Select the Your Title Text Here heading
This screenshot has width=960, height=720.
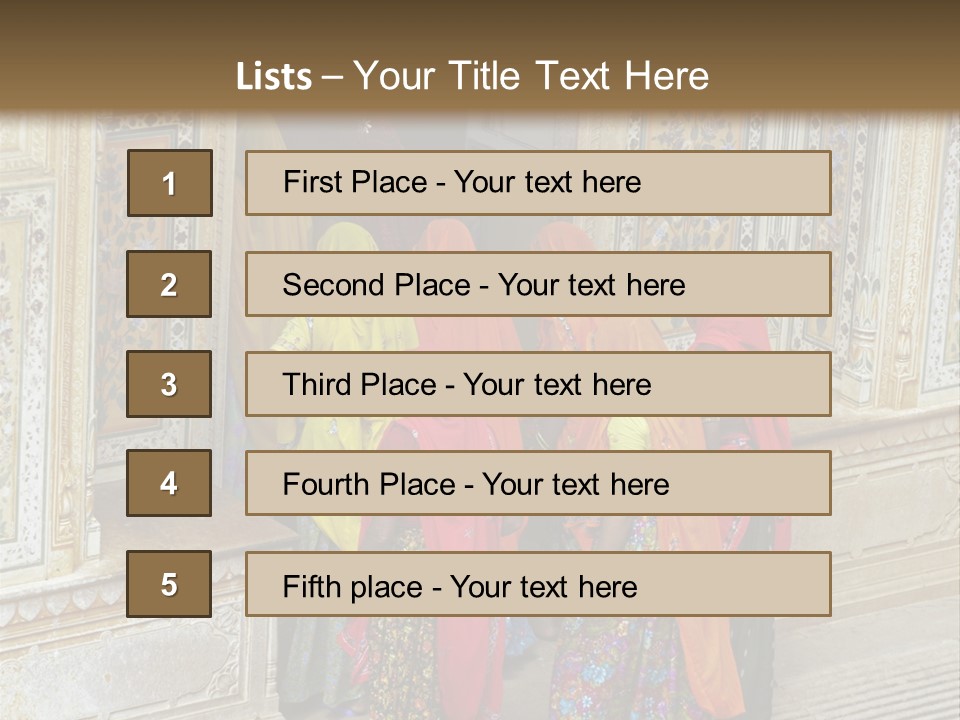tap(530, 77)
